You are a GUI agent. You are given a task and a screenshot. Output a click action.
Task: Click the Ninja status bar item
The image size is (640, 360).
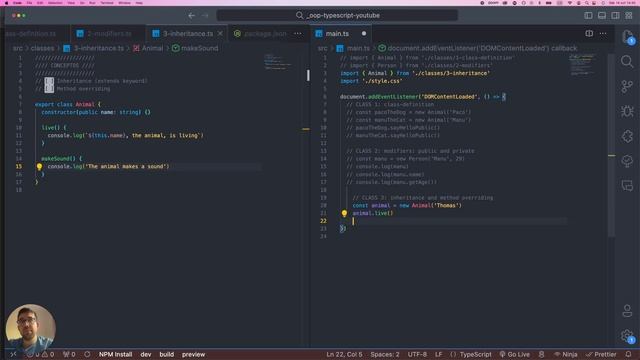[x=566, y=354]
